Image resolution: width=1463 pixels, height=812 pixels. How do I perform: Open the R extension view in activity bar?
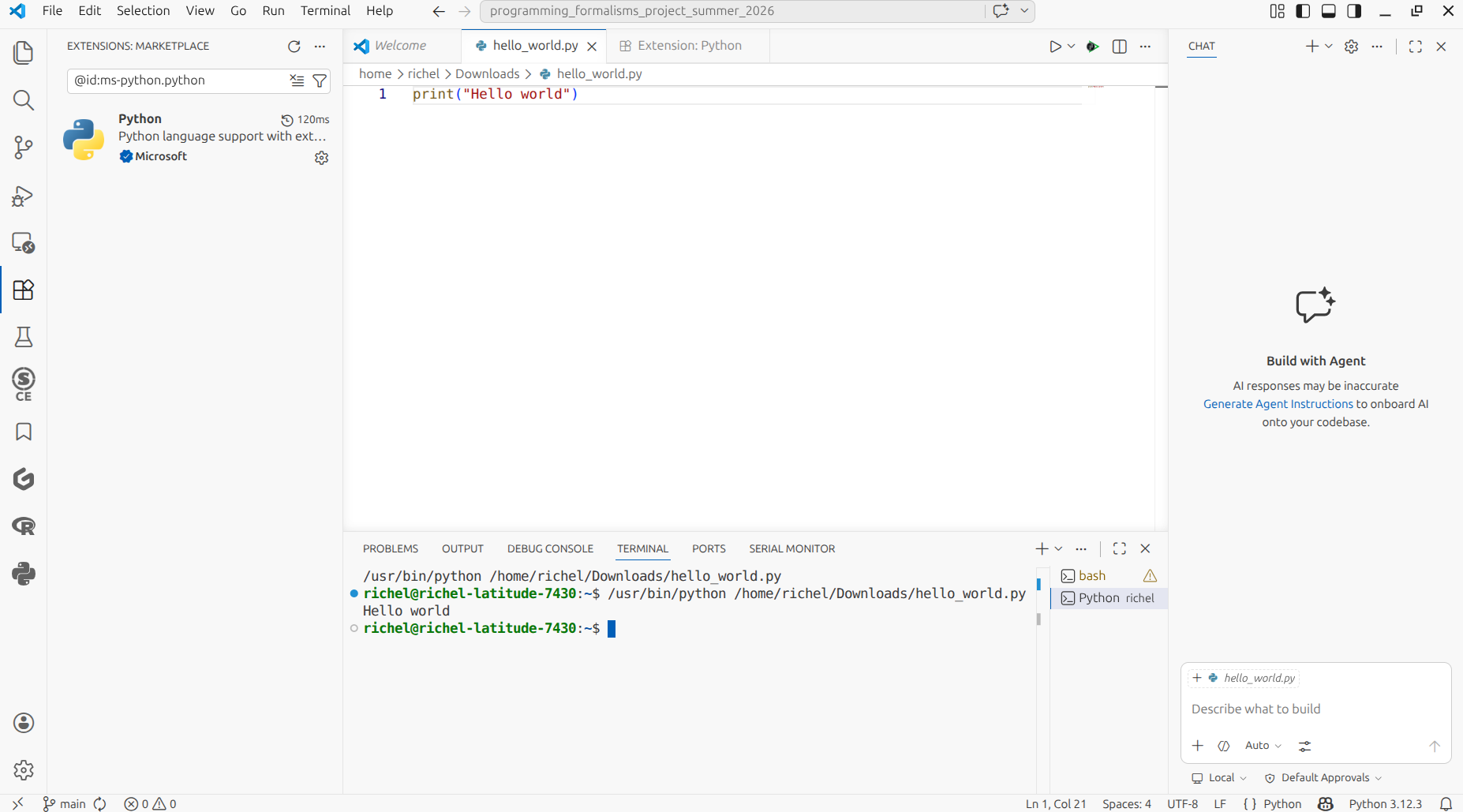point(24,526)
